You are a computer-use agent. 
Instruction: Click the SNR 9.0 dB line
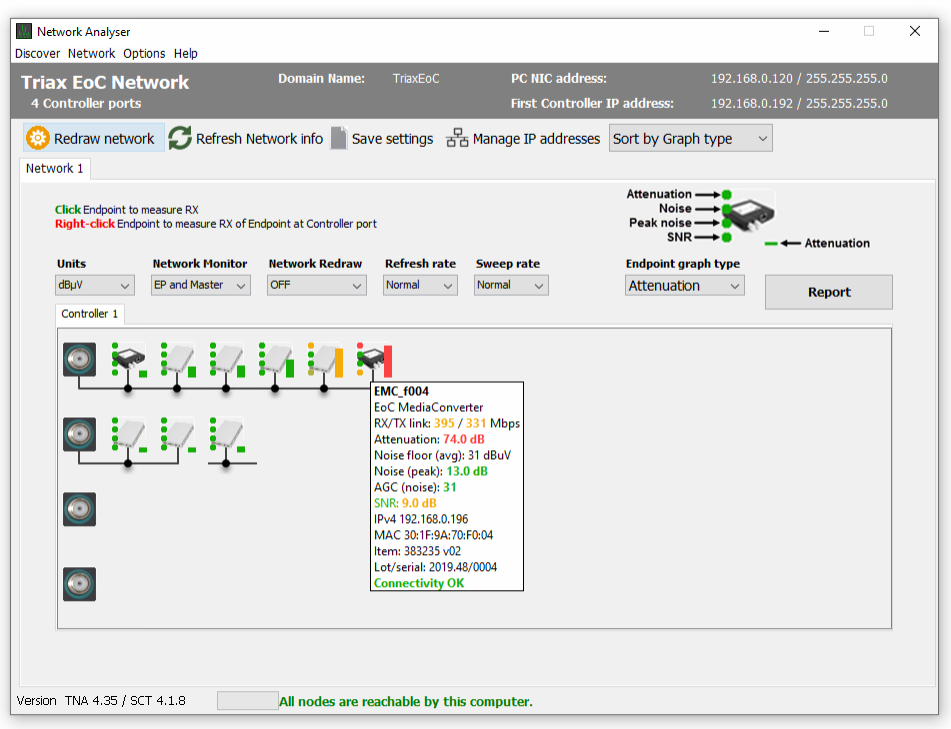click(x=405, y=503)
